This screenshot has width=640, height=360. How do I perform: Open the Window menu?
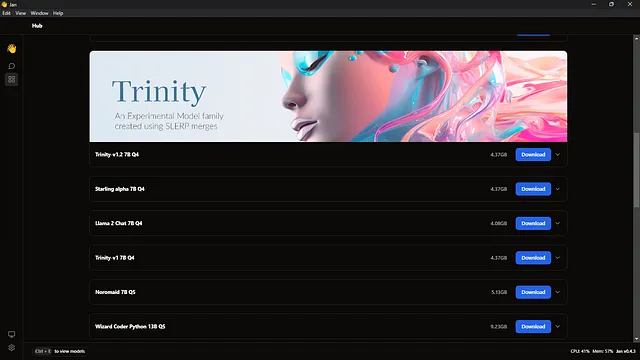tap(39, 13)
